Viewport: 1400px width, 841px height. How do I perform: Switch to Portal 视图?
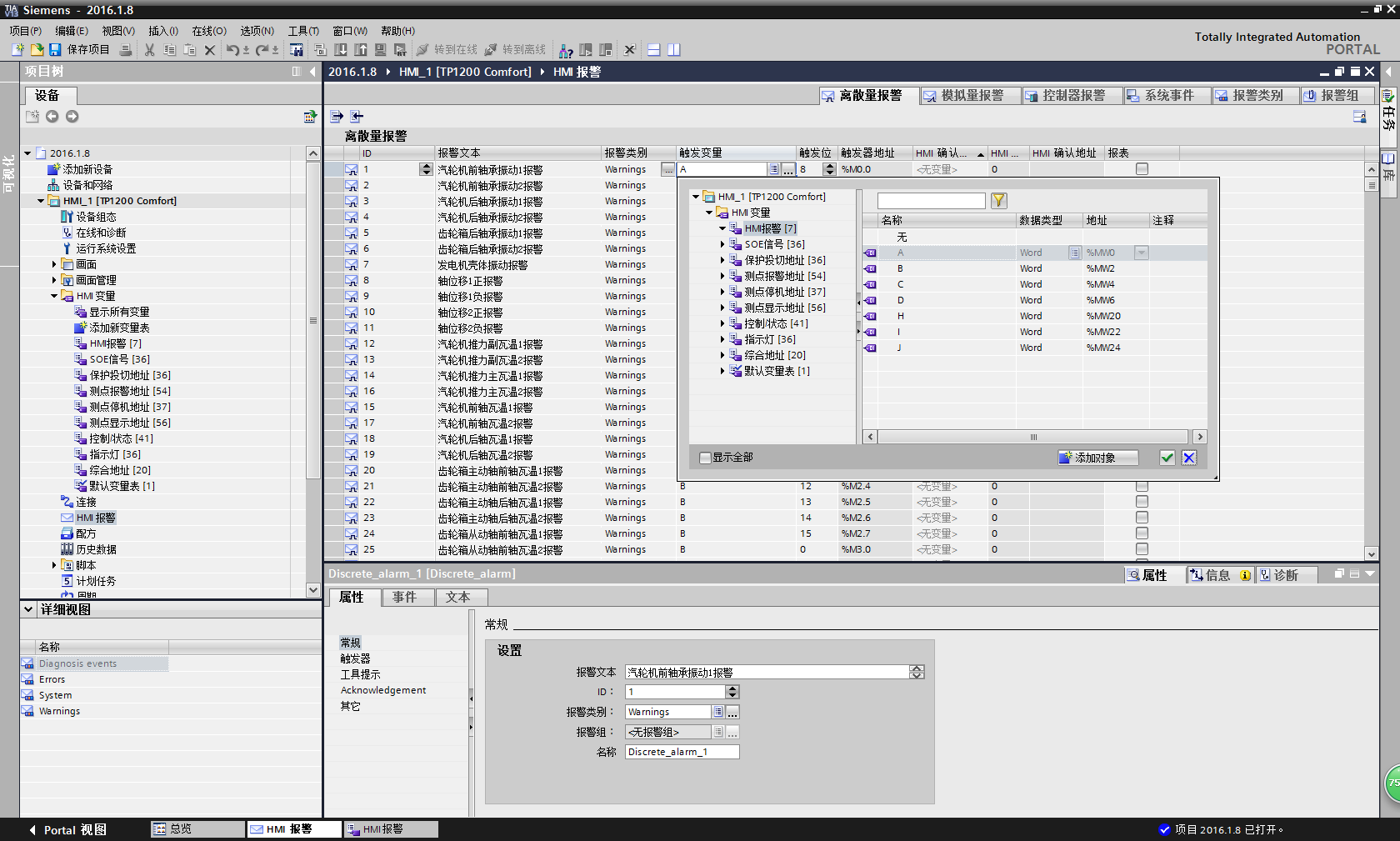click(x=67, y=830)
